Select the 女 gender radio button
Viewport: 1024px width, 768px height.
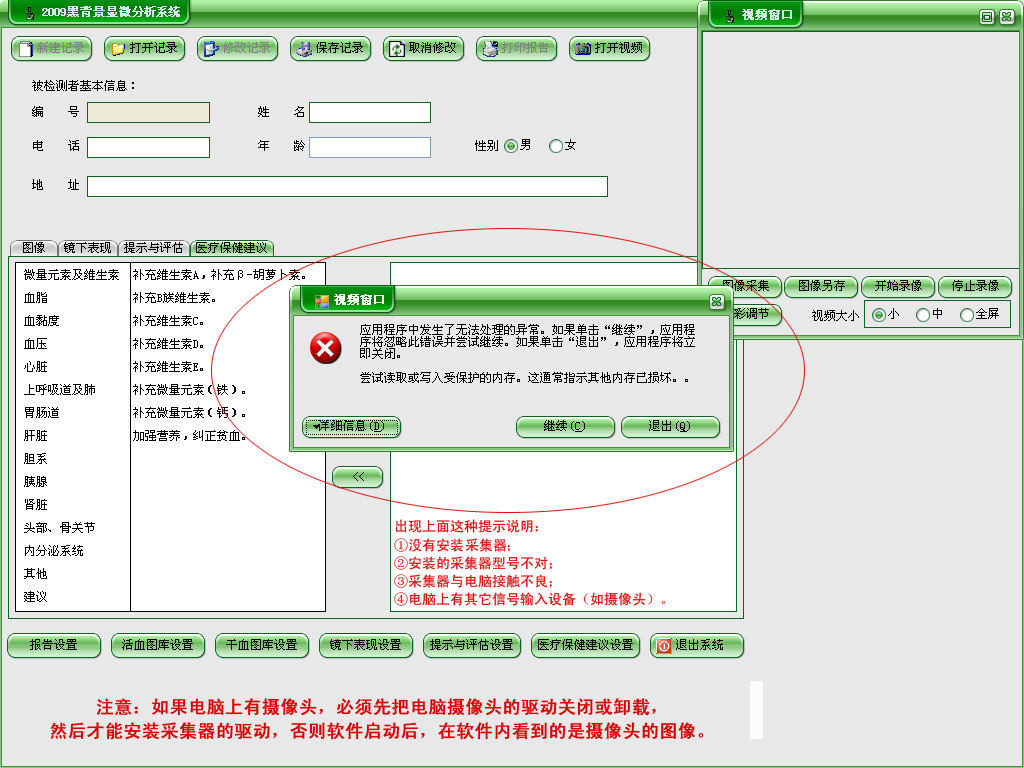coord(556,146)
